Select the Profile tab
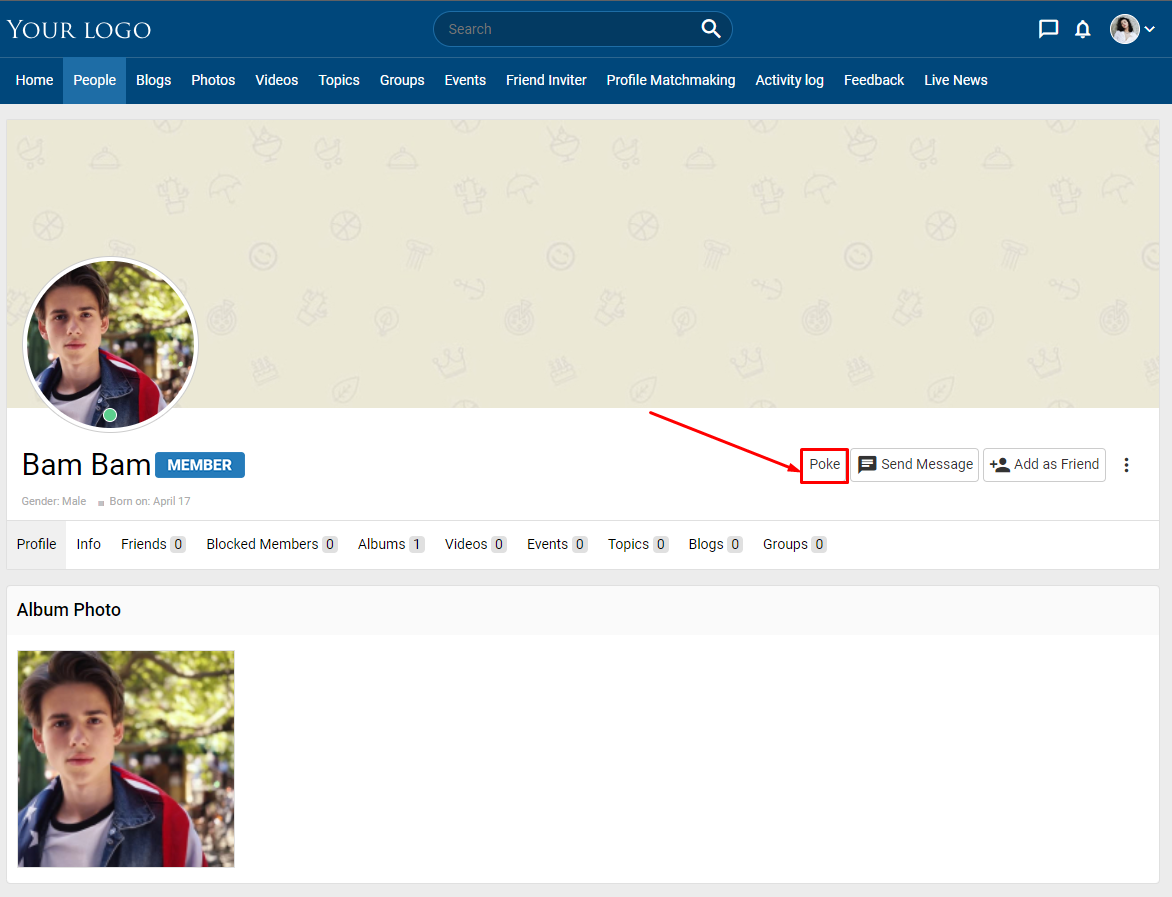This screenshot has width=1172, height=897. click(x=37, y=544)
